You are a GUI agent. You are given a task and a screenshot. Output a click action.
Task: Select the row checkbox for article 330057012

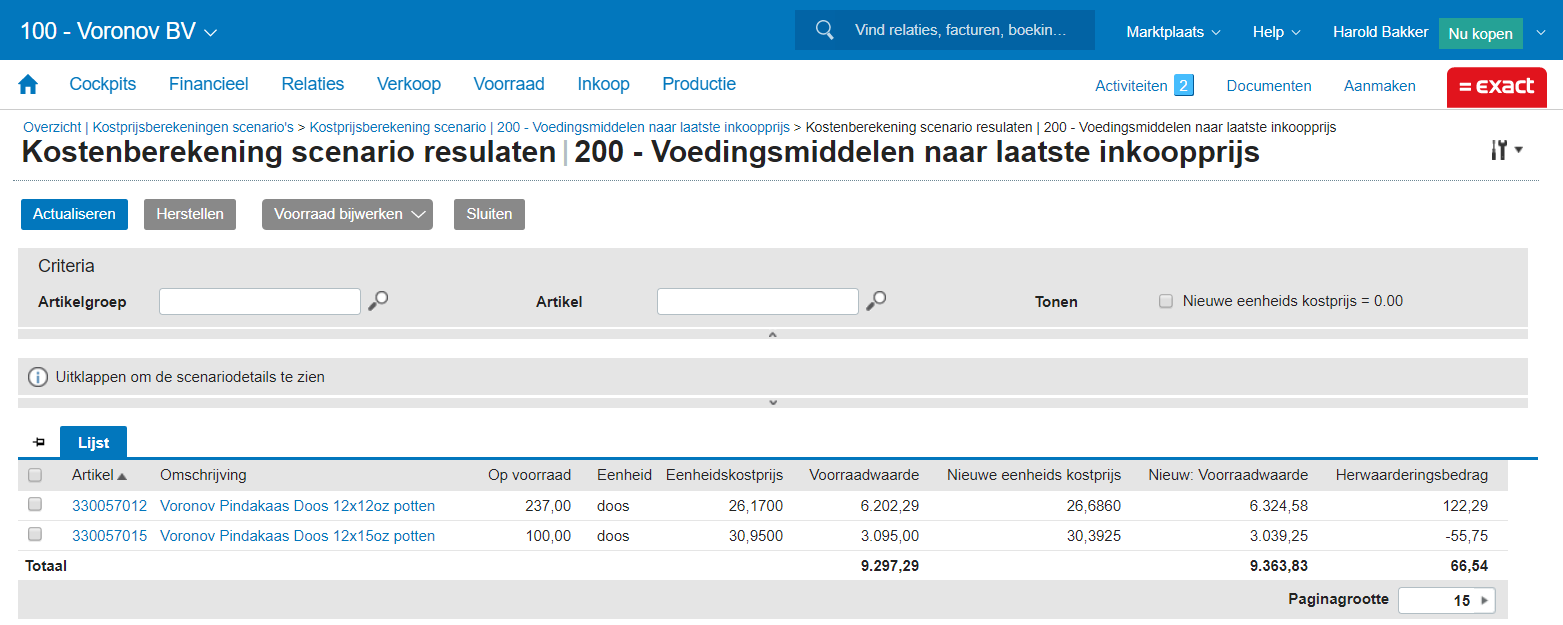click(x=35, y=505)
